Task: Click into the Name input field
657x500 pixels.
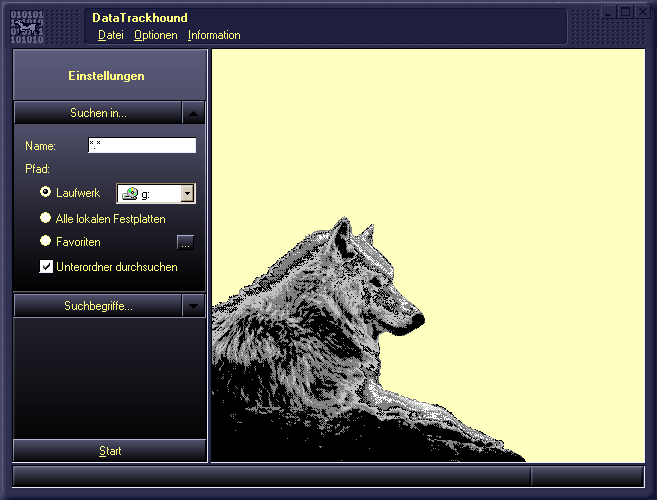Action: click(x=142, y=146)
